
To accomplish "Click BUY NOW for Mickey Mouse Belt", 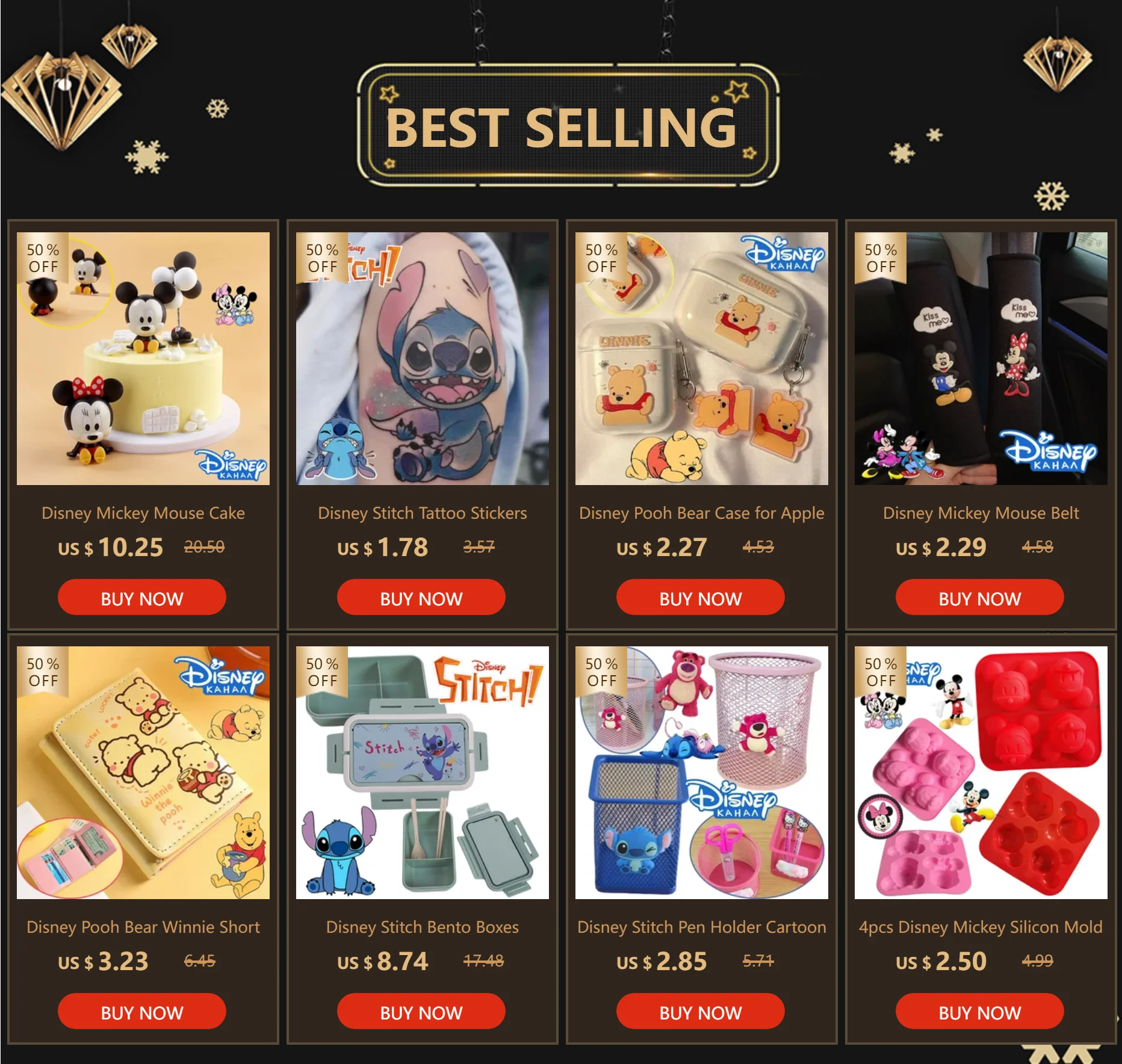I will point(980,598).
